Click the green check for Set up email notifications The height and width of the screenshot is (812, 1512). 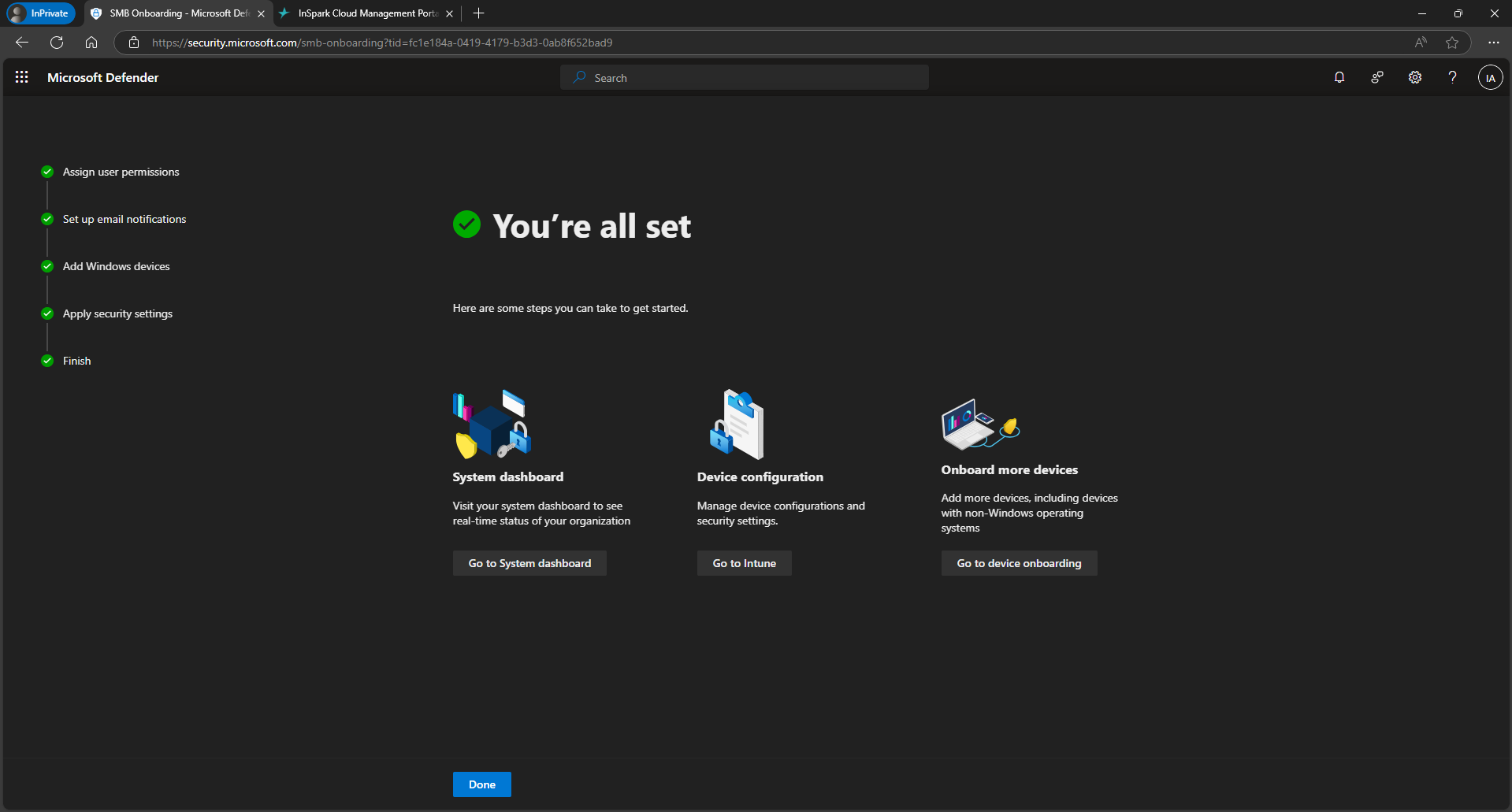(x=47, y=219)
